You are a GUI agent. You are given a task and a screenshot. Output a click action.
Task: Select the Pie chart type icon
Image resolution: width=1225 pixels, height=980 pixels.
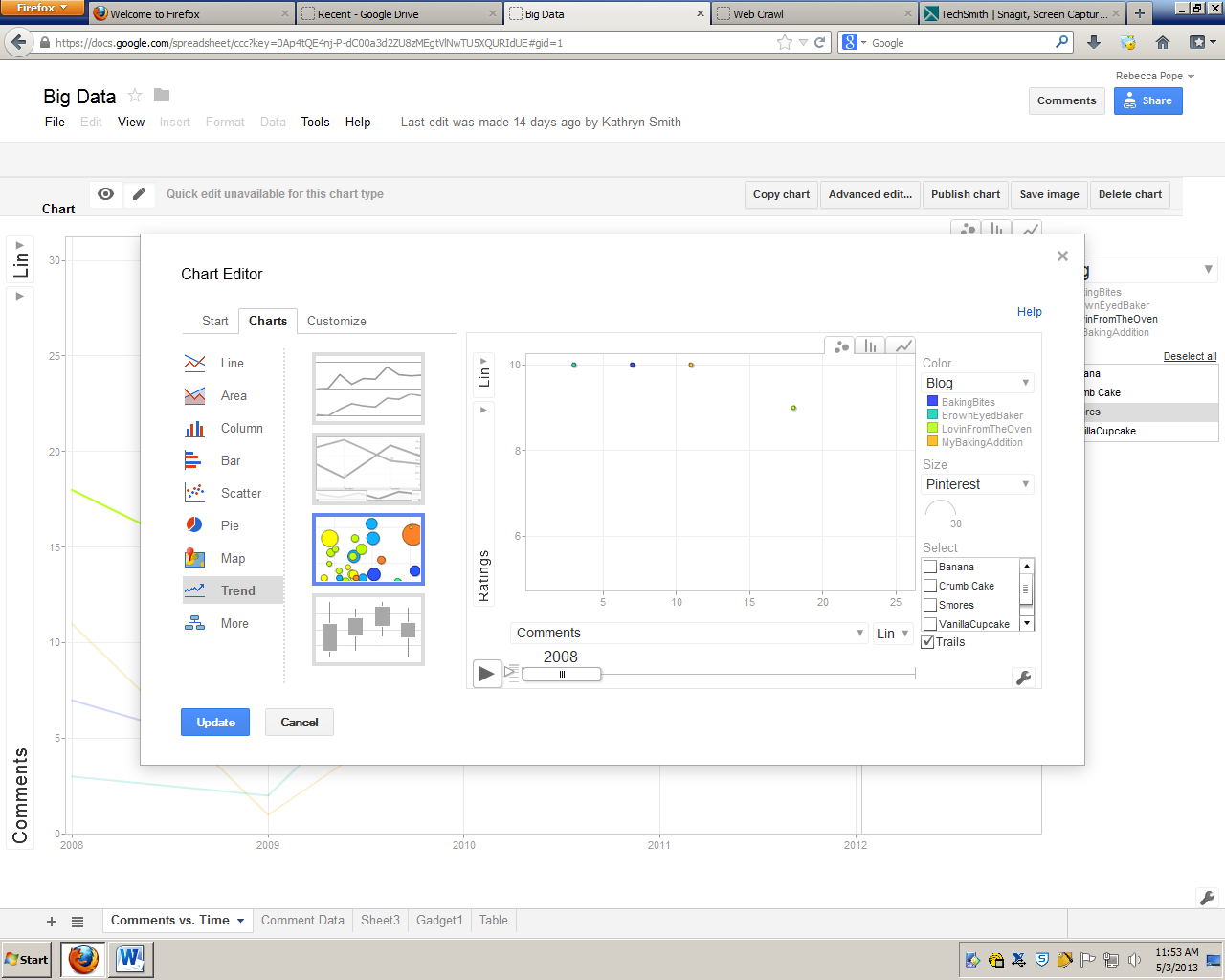click(193, 525)
